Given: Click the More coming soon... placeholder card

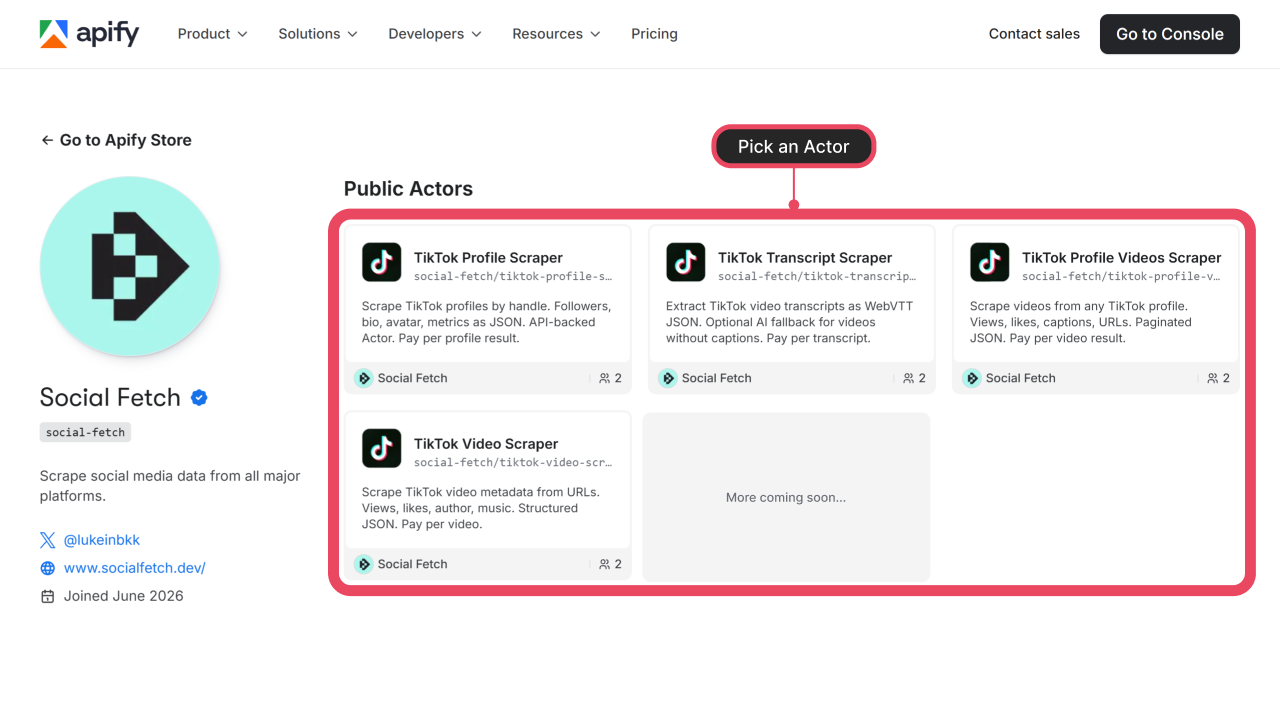Looking at the screenshot, I should (x=786, y=497).
